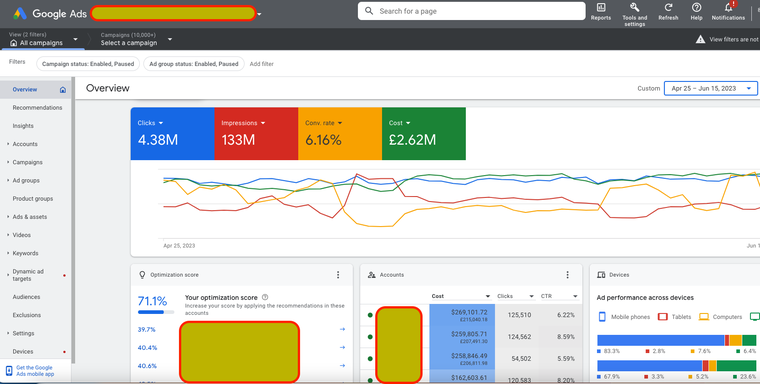Screen dimensions: 760x384
Task: Click the optimization score help icon
Action: [x=265, y=297]
